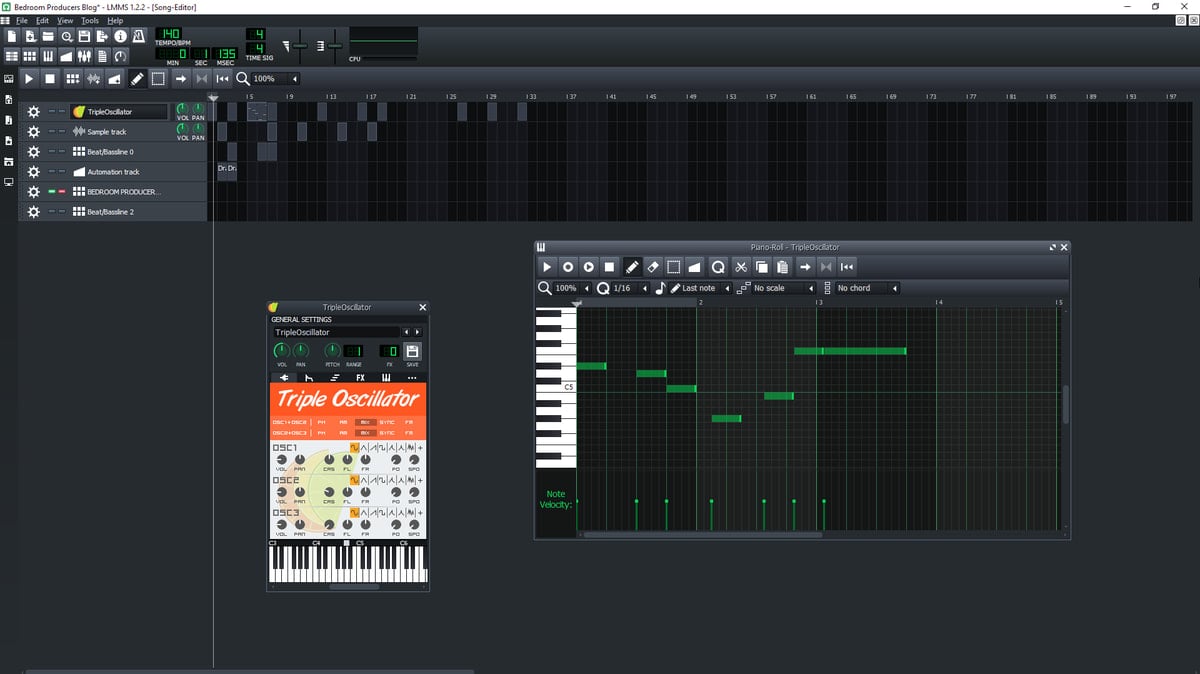The width and height of the screenshot is (1200, 674).
Task: Toggle loop points in Song Editor
Action: click(202, 79)
